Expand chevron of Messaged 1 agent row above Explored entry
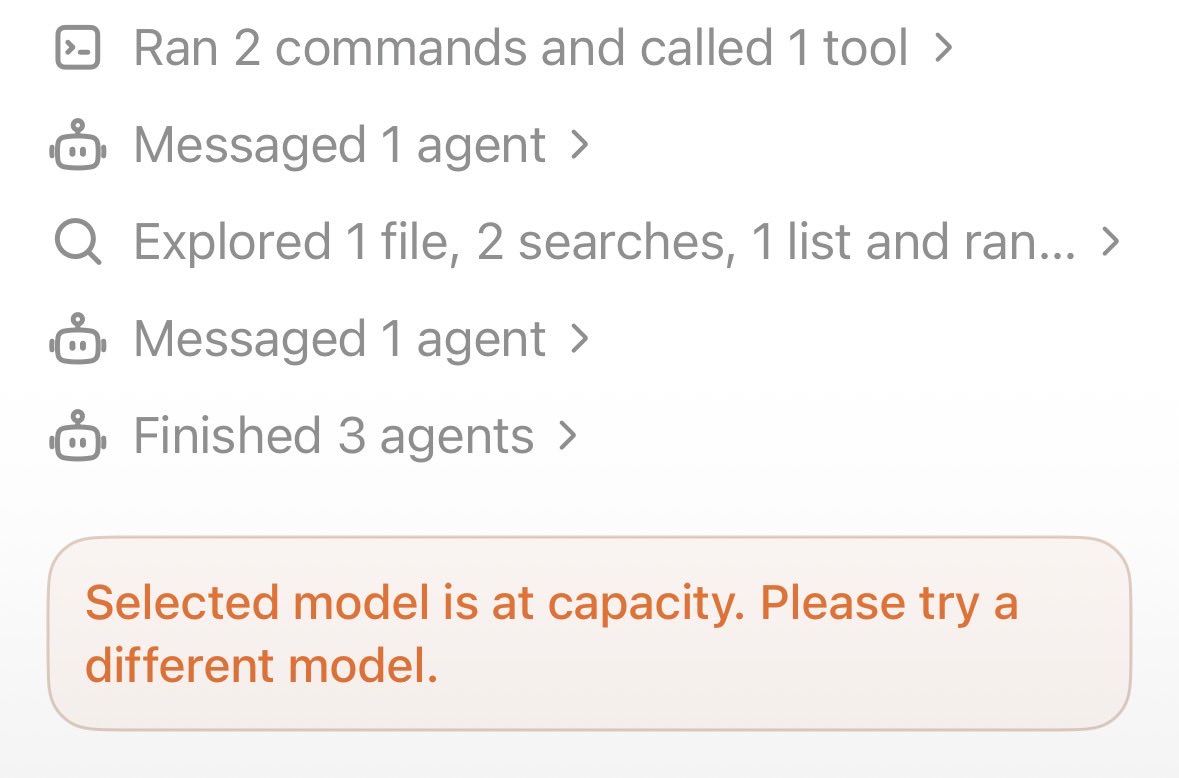This screenshot has width=1179, height=778. 579,144
